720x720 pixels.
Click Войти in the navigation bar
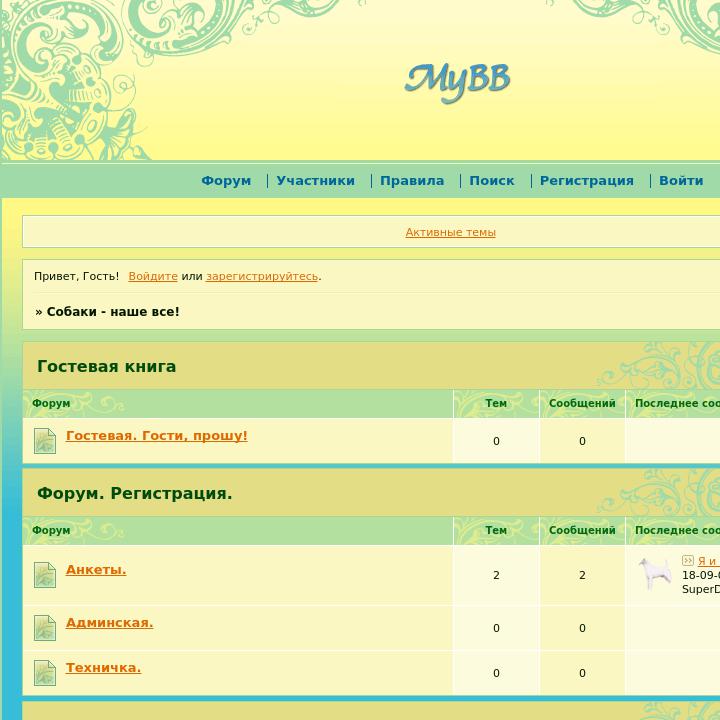click(681, 180)
